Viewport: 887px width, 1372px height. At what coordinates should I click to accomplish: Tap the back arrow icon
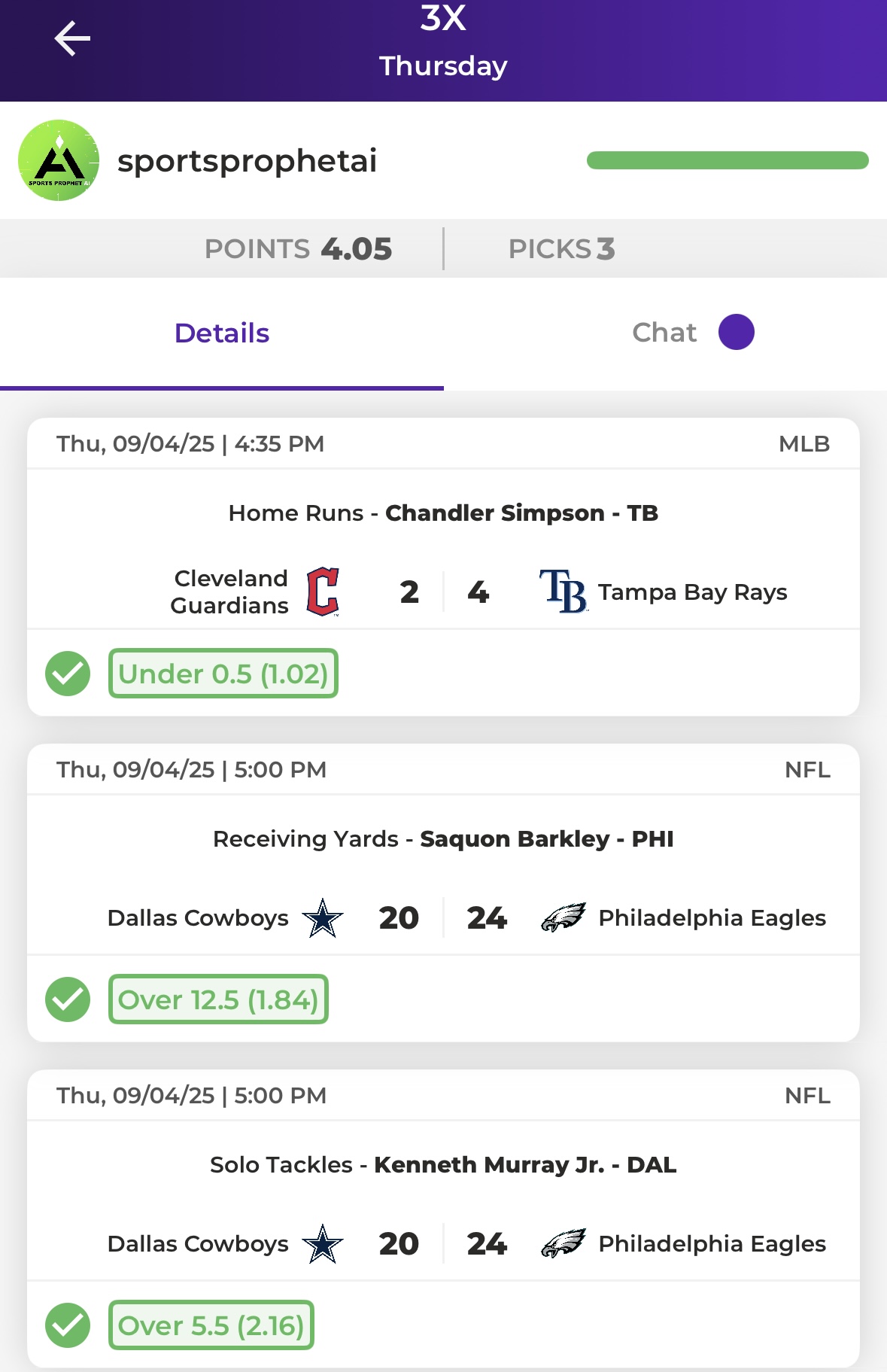tap(72, 38)
